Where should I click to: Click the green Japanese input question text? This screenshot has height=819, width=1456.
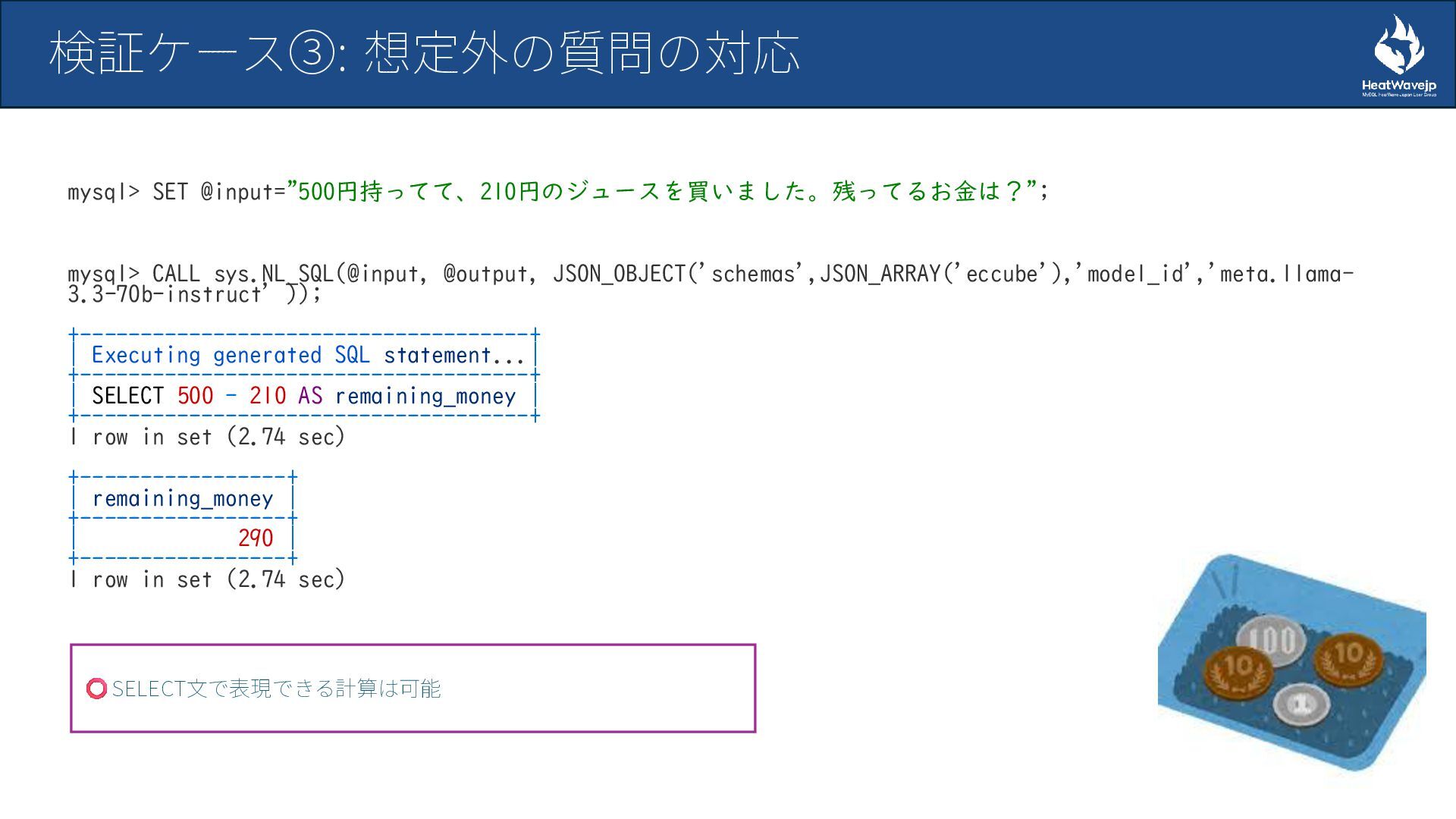660,191
